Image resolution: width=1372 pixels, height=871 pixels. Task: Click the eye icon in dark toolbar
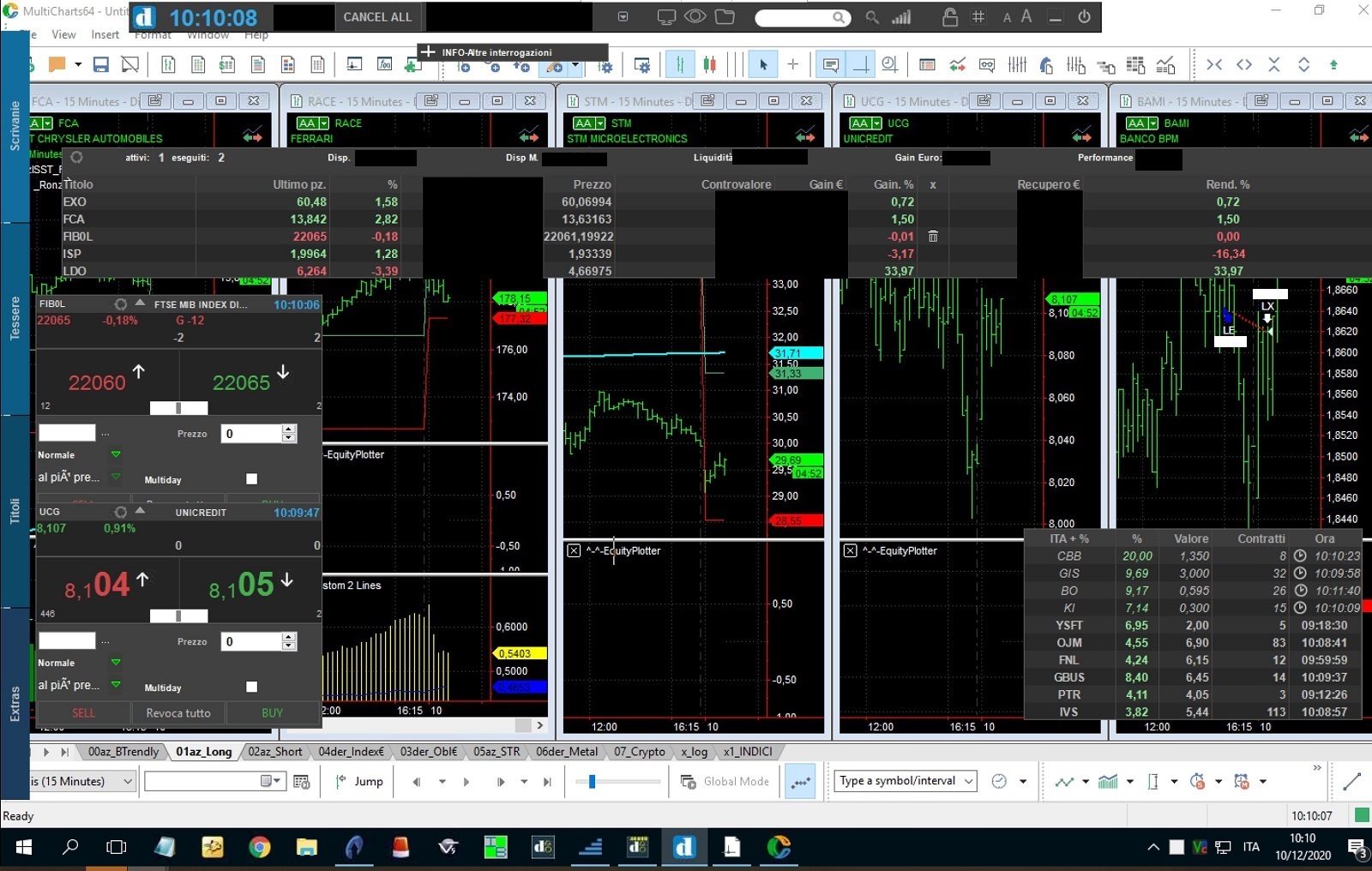(695, 16)
